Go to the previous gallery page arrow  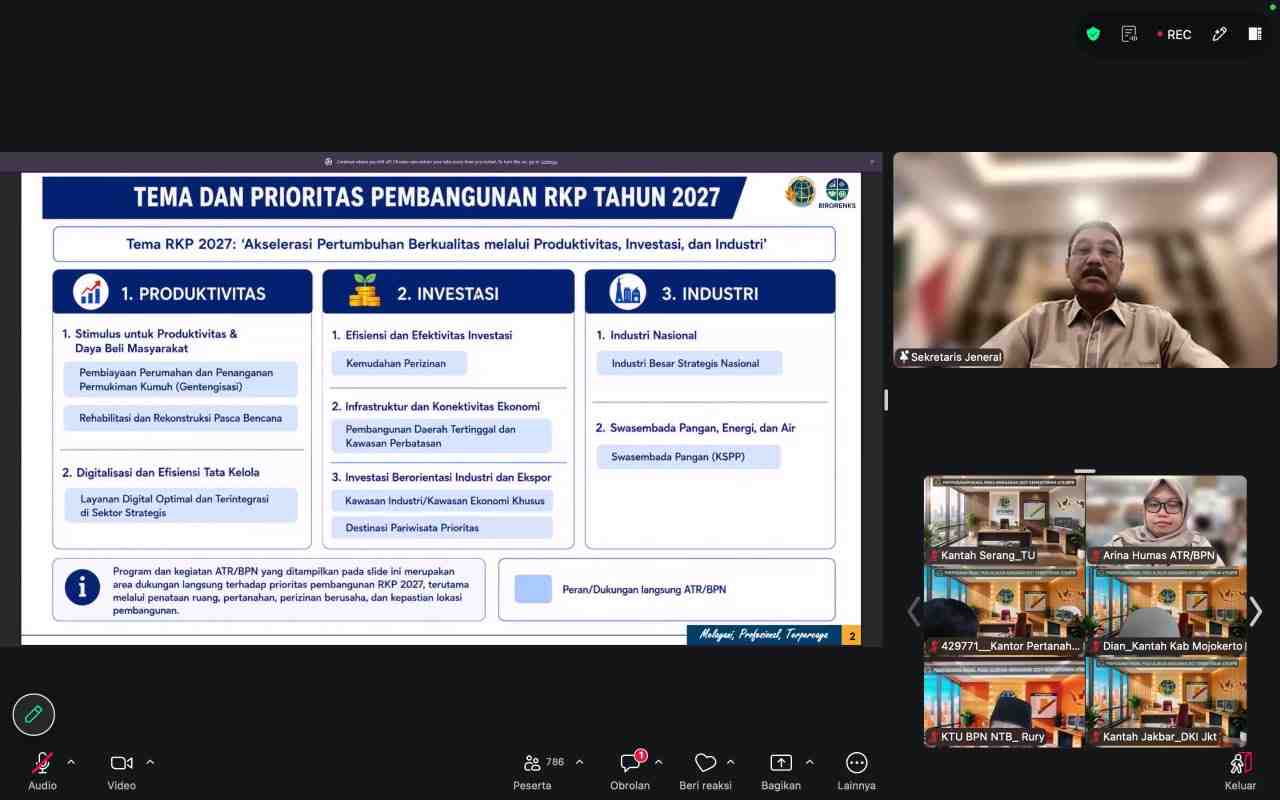pos(913,611)
